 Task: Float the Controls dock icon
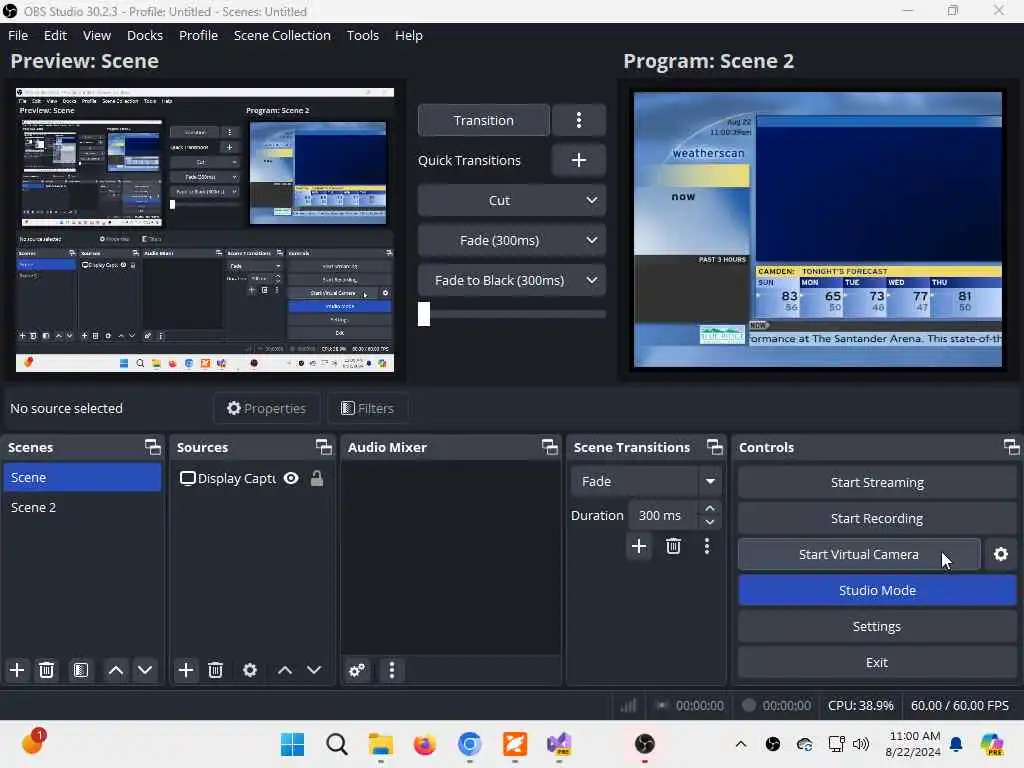pos(1012,447)
